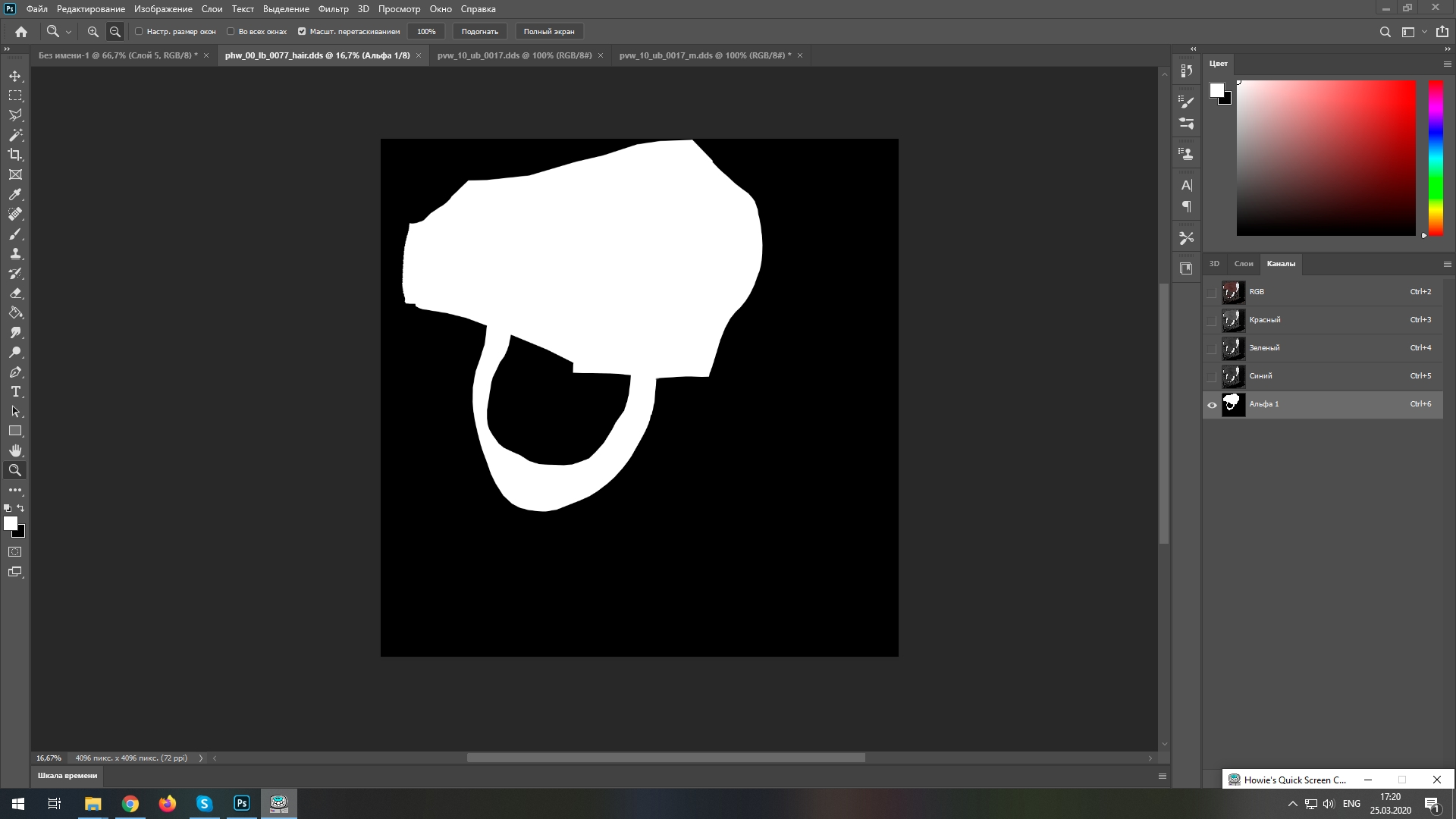Hide the Альфа 1 channel eye
This screenshot has height=819, width=1456.
coord(1212,405)
